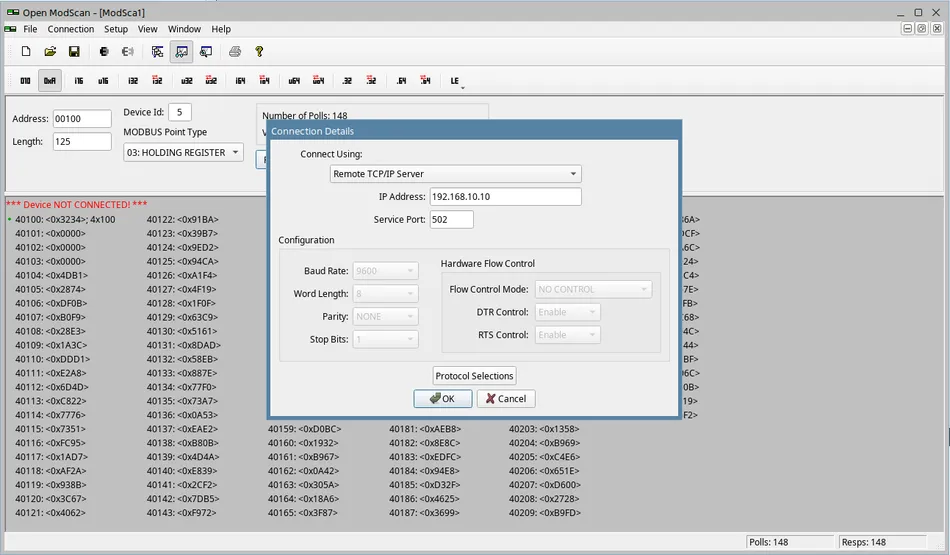Click the IP Address field

(505, 196)
